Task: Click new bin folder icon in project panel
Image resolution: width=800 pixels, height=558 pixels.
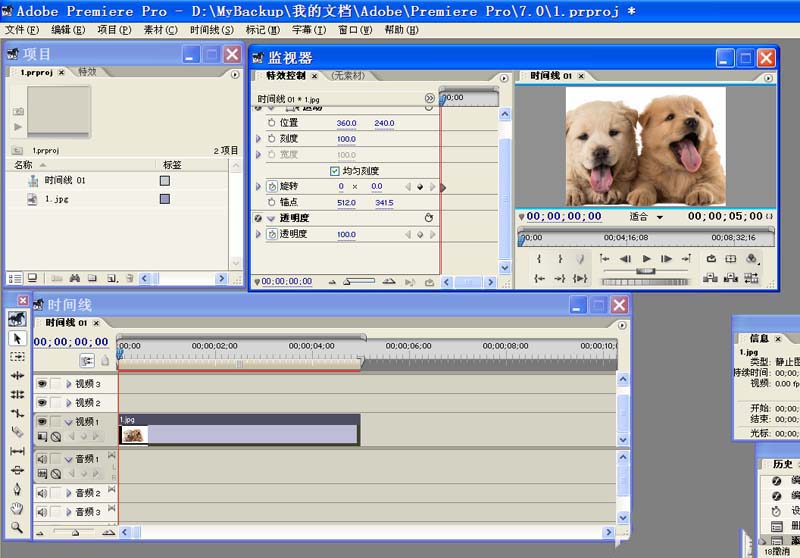Action: tap(92, 278)
